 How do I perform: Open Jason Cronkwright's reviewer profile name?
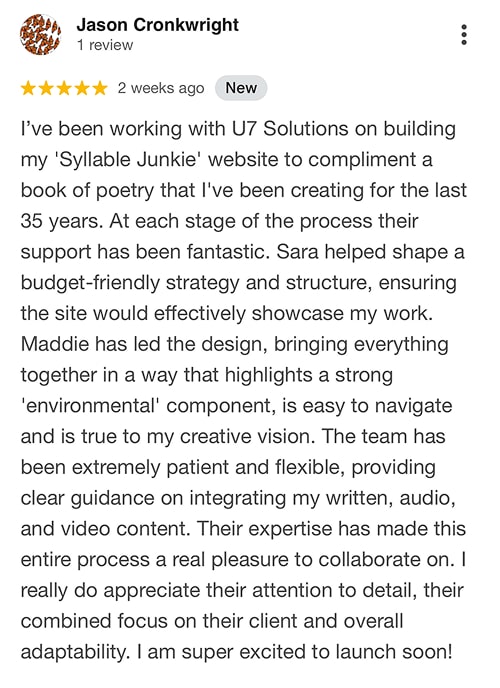click(157, 25)
